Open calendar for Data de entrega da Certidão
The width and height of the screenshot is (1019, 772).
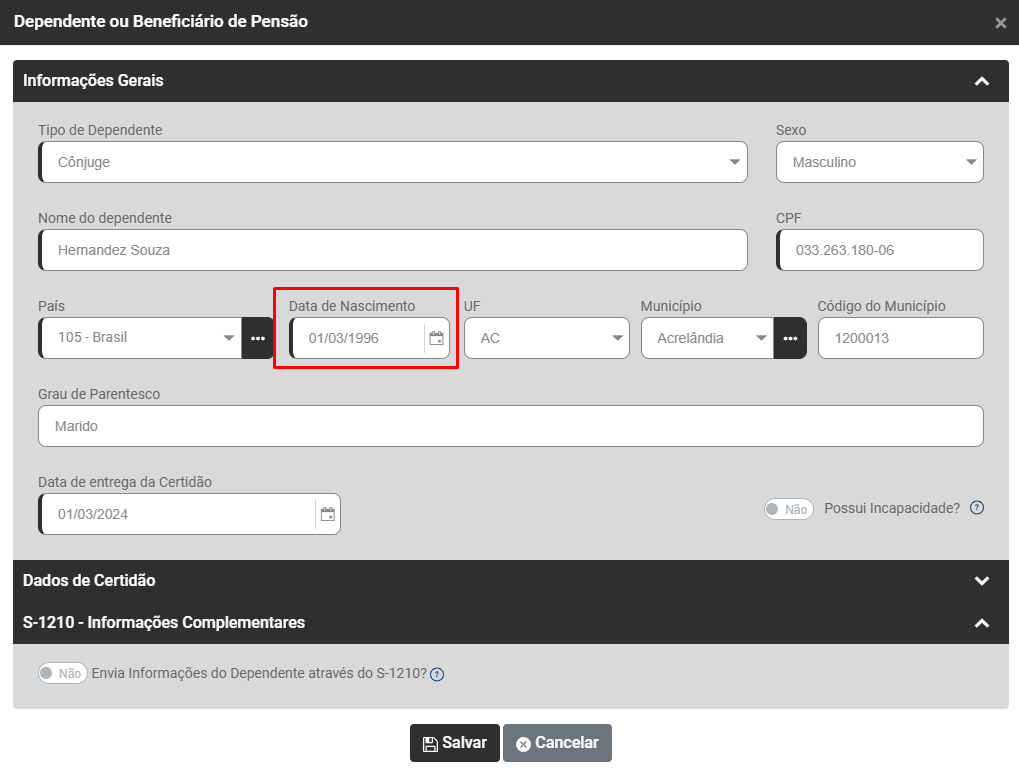point(327,514)
